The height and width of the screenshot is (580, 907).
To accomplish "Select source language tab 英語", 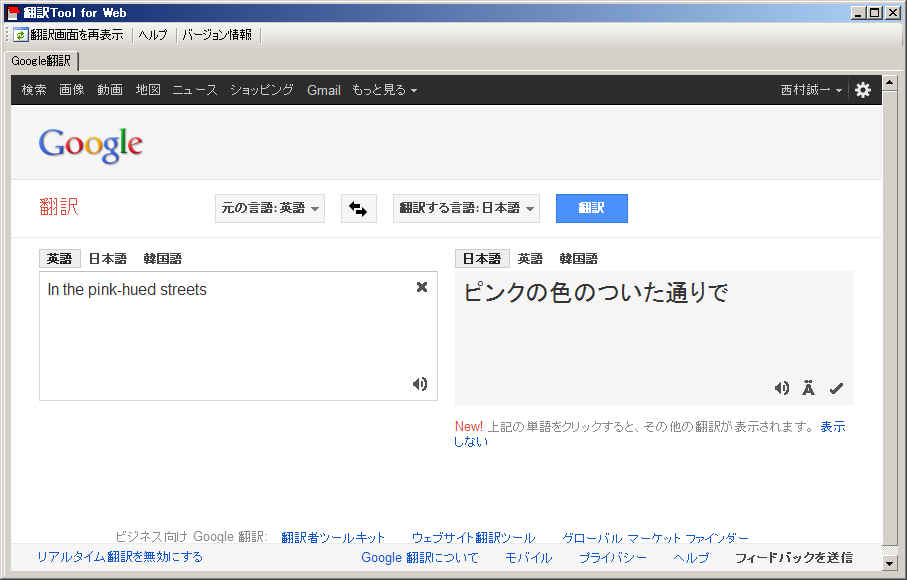I will click(60, 258).
